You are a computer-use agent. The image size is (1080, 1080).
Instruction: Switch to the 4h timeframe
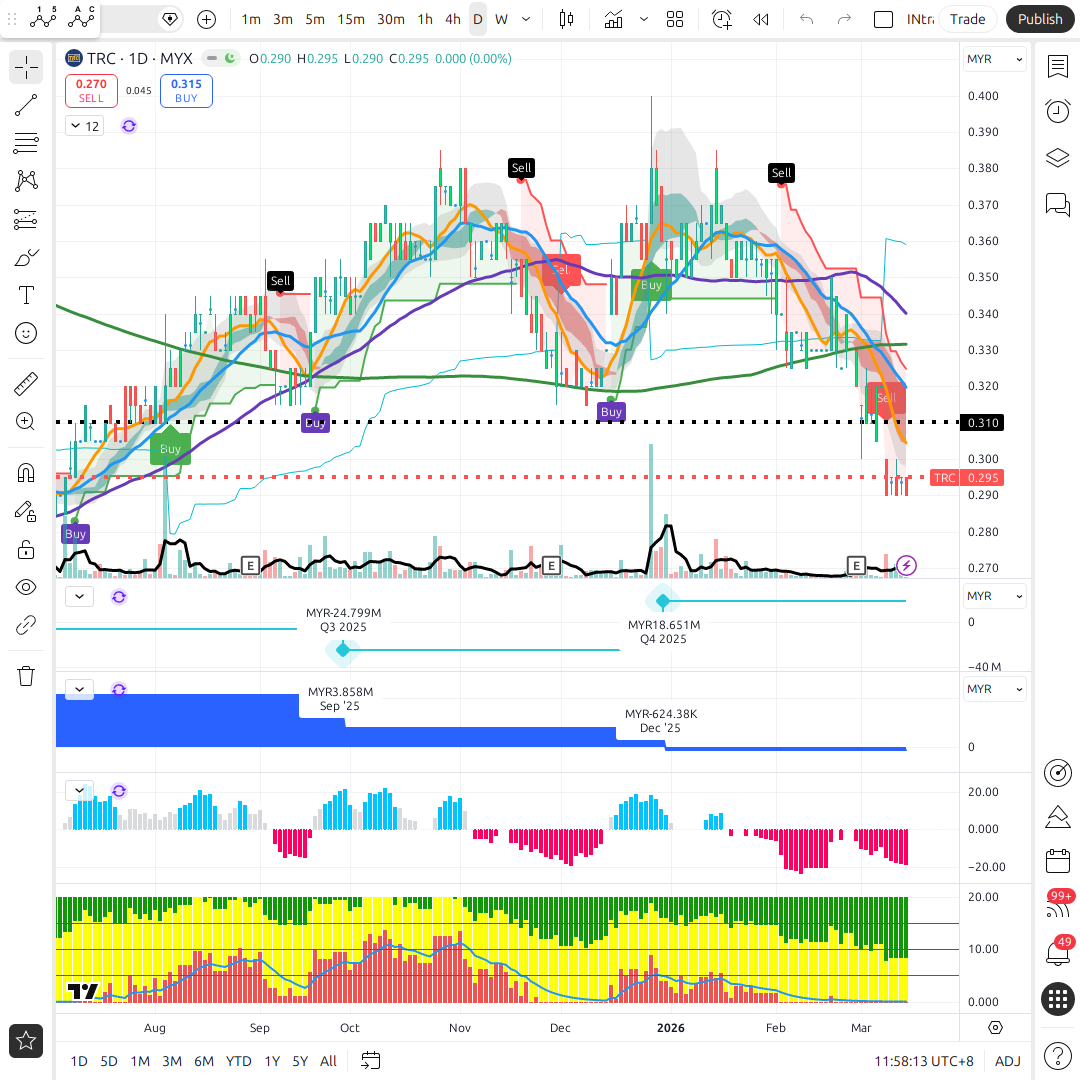tap(453, 19)
